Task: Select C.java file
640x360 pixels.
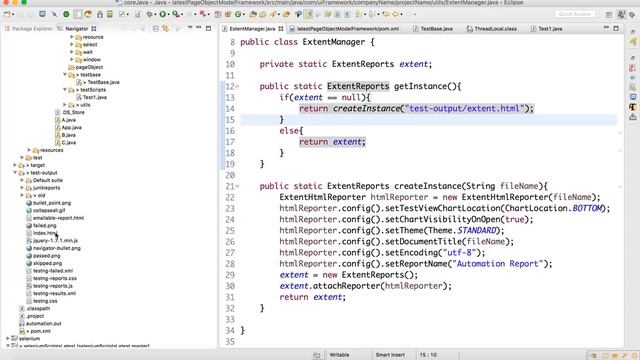Action: click(x=68, y=143)
